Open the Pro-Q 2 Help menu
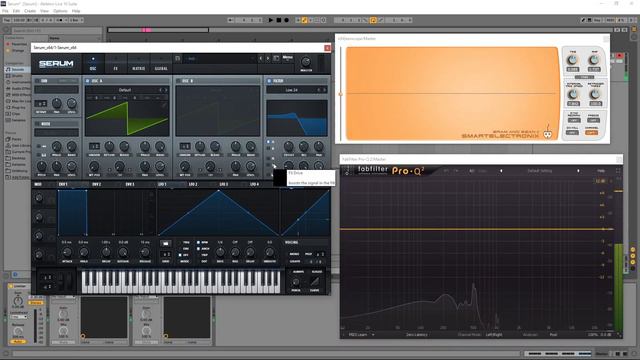The height and width of the screenshot is (360, 640). pos(601,171)
